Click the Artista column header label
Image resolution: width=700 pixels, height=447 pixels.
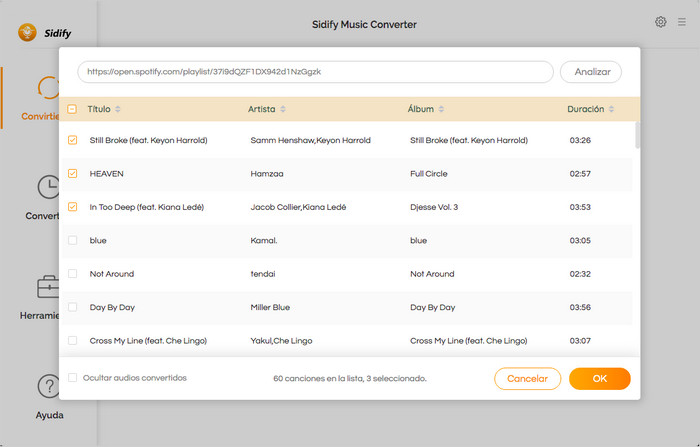point(262,109)
